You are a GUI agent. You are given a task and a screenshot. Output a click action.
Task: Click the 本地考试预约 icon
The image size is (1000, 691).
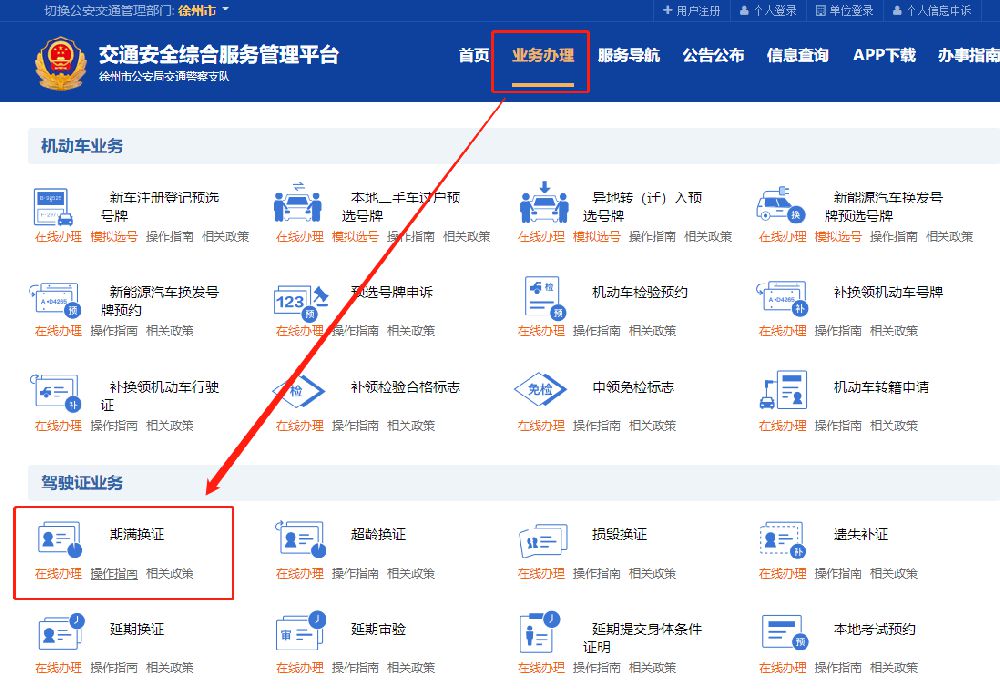pyautogui.click(x=783, y=634)
